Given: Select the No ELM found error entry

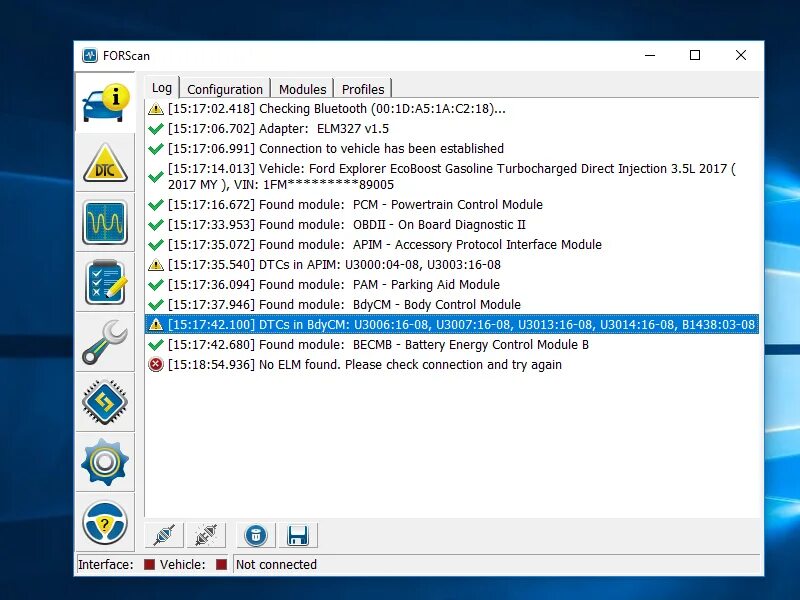Looking at the screenshot, I should point(452,364).
